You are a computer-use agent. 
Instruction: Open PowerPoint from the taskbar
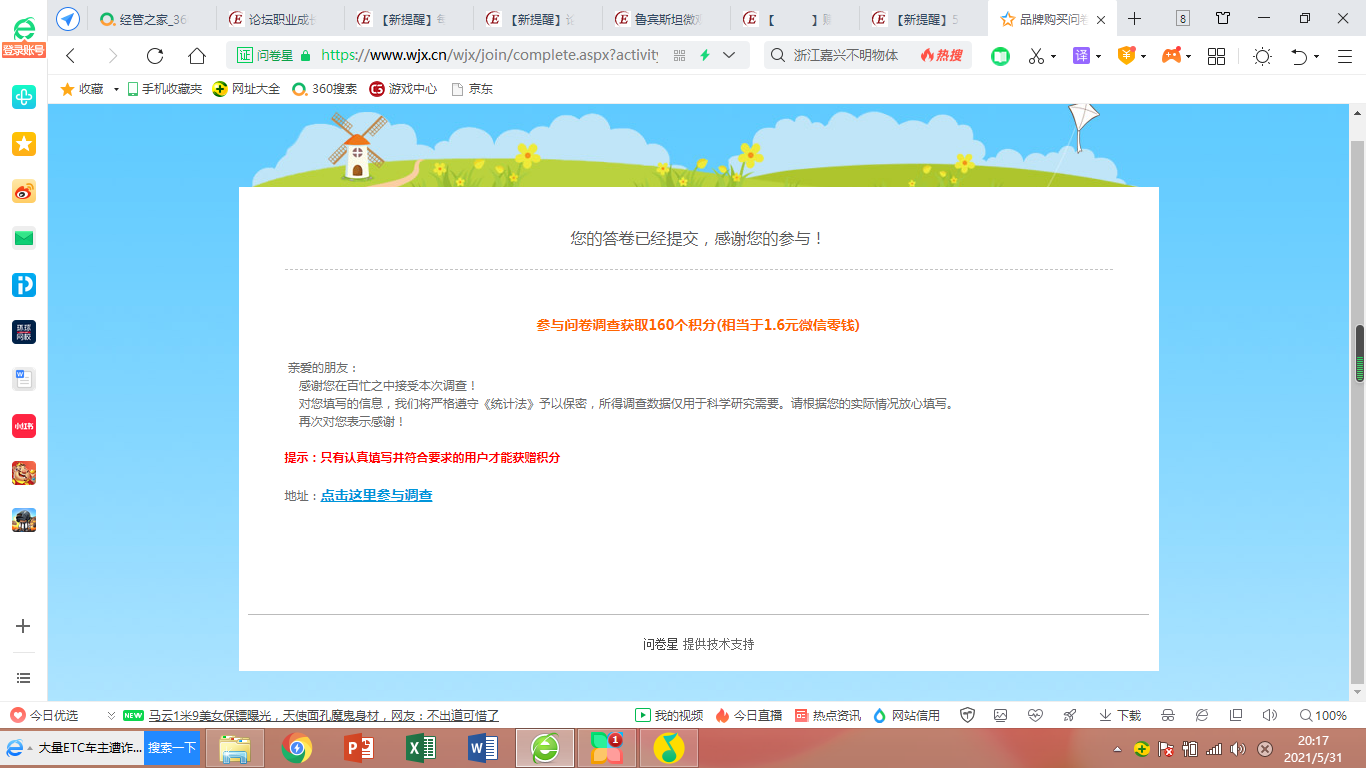(358, 748)
